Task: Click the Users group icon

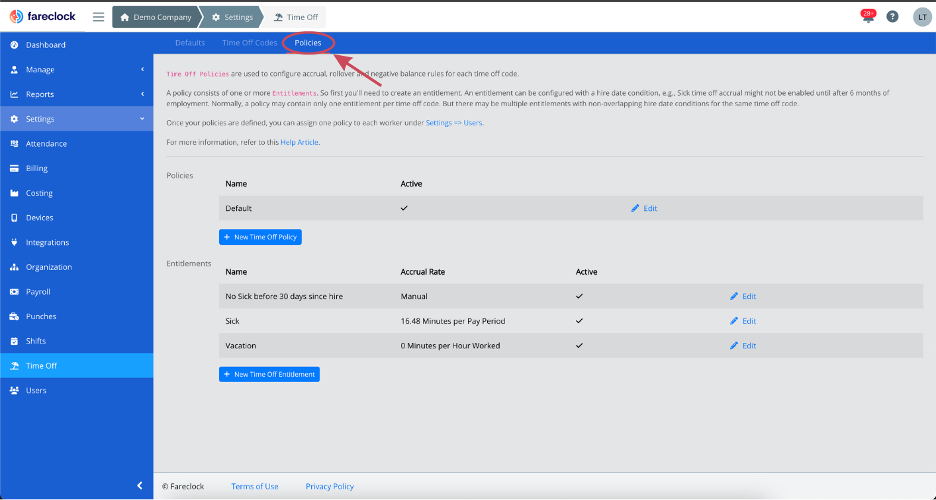Action: 14,390
